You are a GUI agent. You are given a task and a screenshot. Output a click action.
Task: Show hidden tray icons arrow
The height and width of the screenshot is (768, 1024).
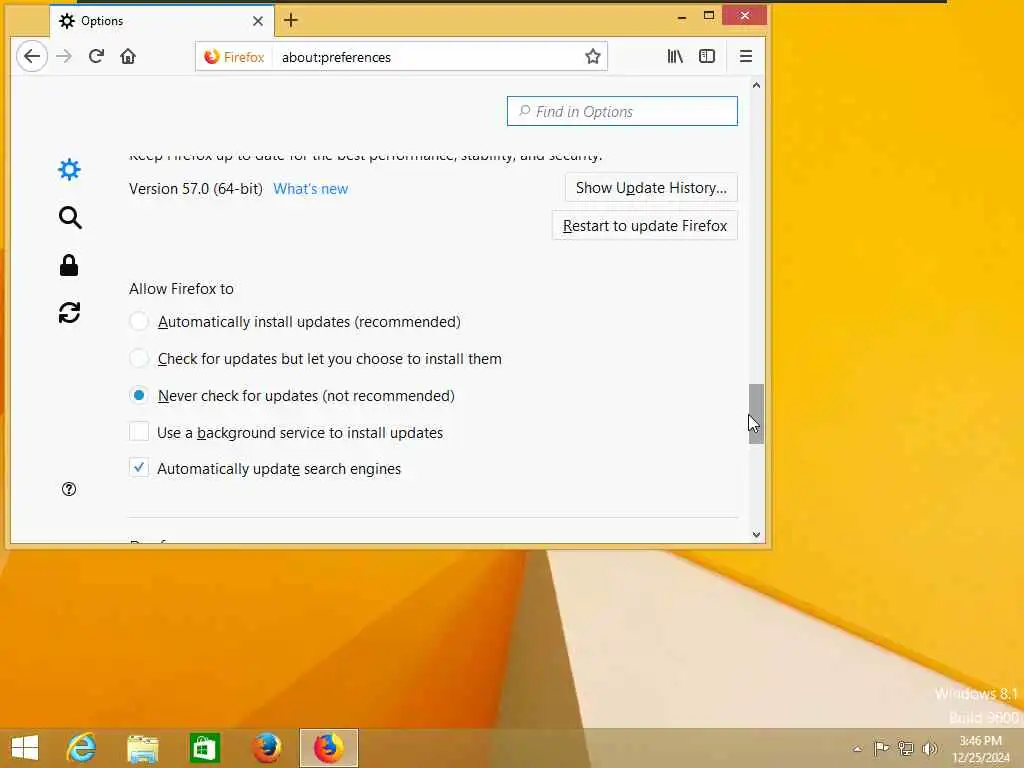click(x=857, y=749)
